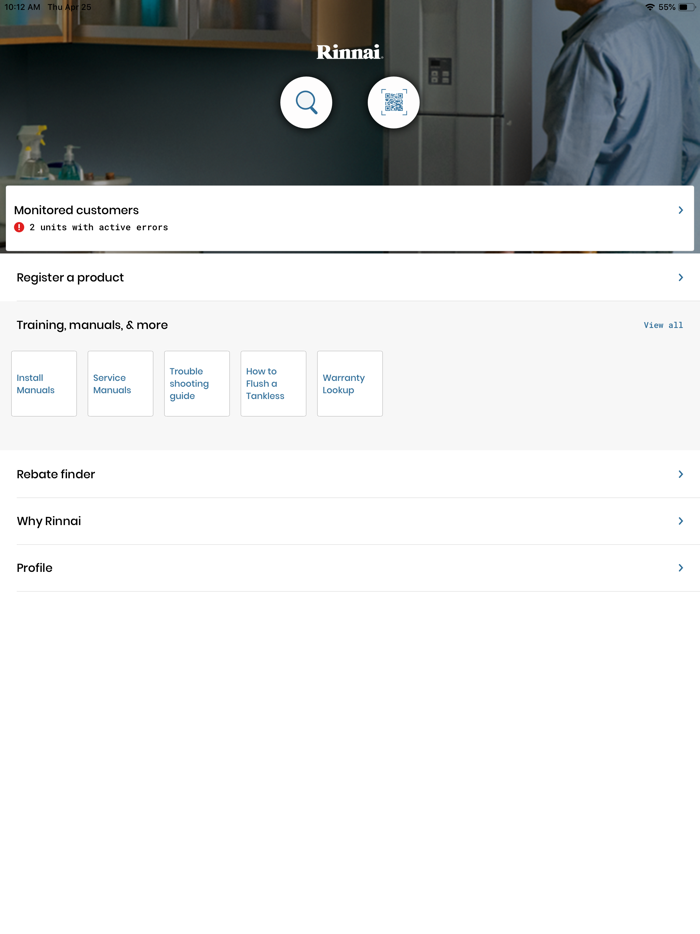Open Install Manuals card
Viewport: 700px width, 934px height.
(x=44, y=384)
